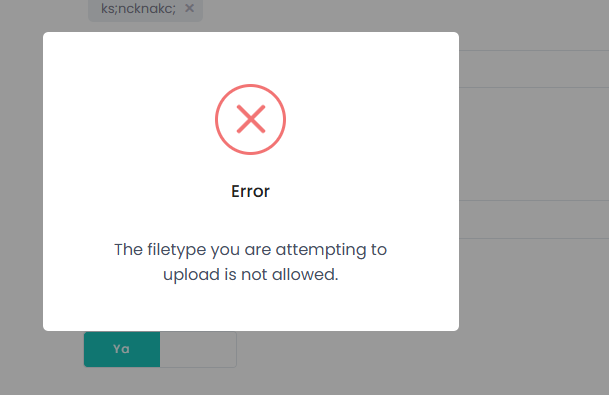Click the line 'The filetype you are attempting to'
The image size is (609, 395).
251,250
